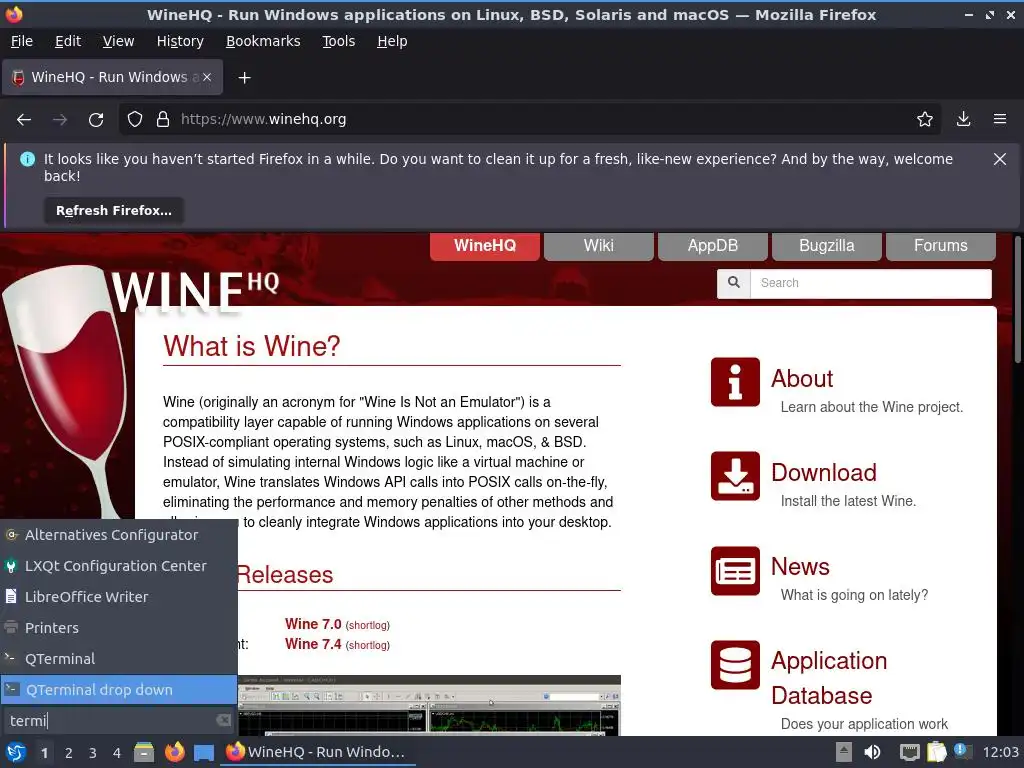
Task: Click the News newspaper icon
Action: pos(735,571)
